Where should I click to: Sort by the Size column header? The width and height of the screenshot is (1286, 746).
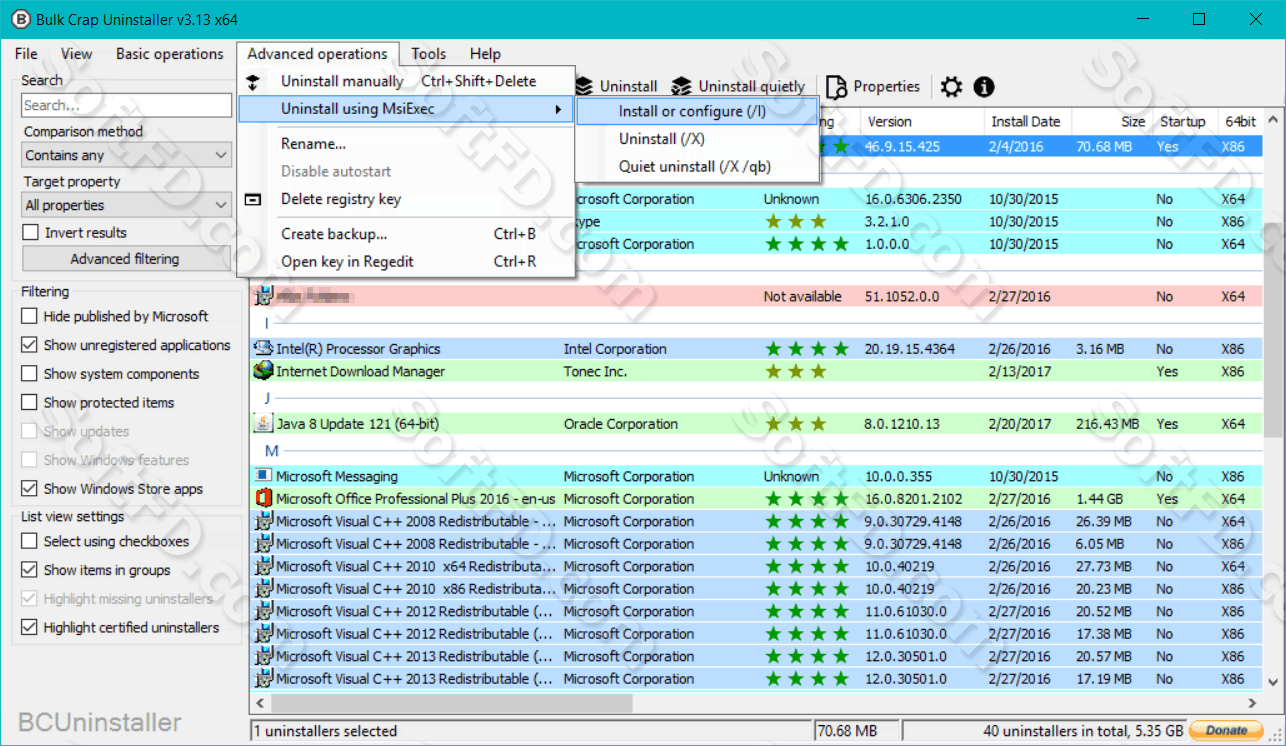(x=1112, y=122)
